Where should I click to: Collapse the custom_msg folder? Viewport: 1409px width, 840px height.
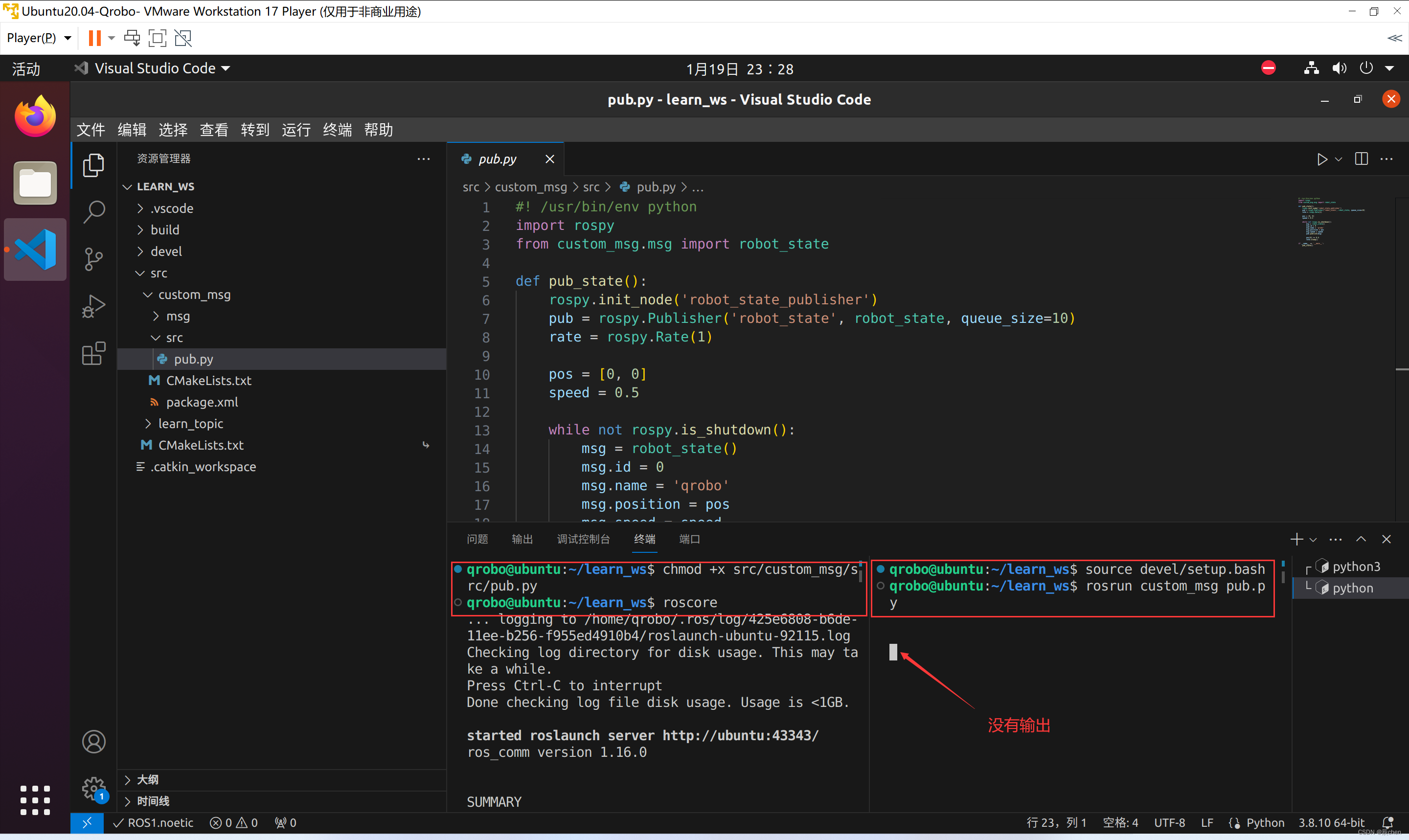[x=281, y=295]
